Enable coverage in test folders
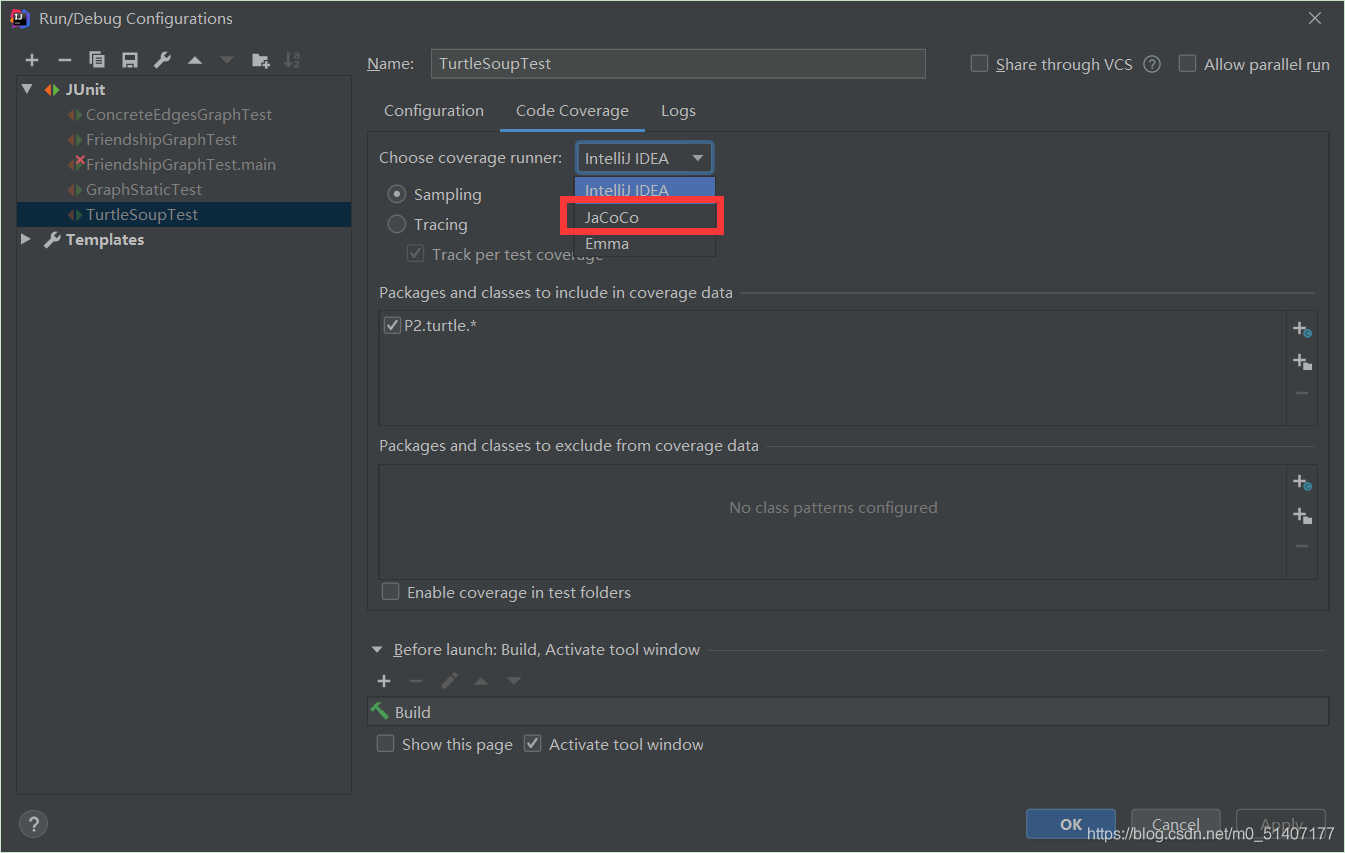The height and width of the screenshot is (853, 1345). [x=391, y=592]
